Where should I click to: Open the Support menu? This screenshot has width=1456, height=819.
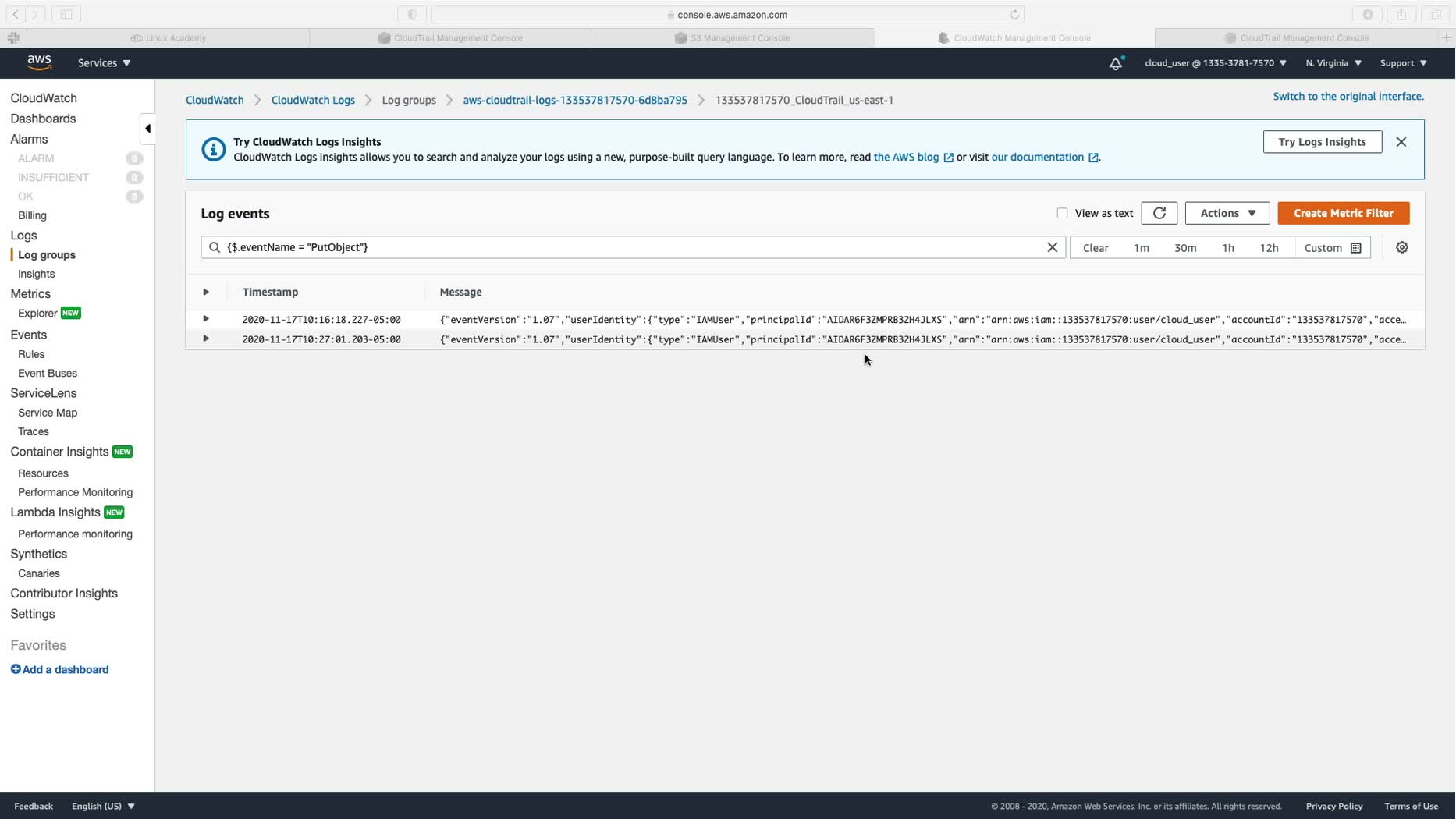coord(1403,63)
